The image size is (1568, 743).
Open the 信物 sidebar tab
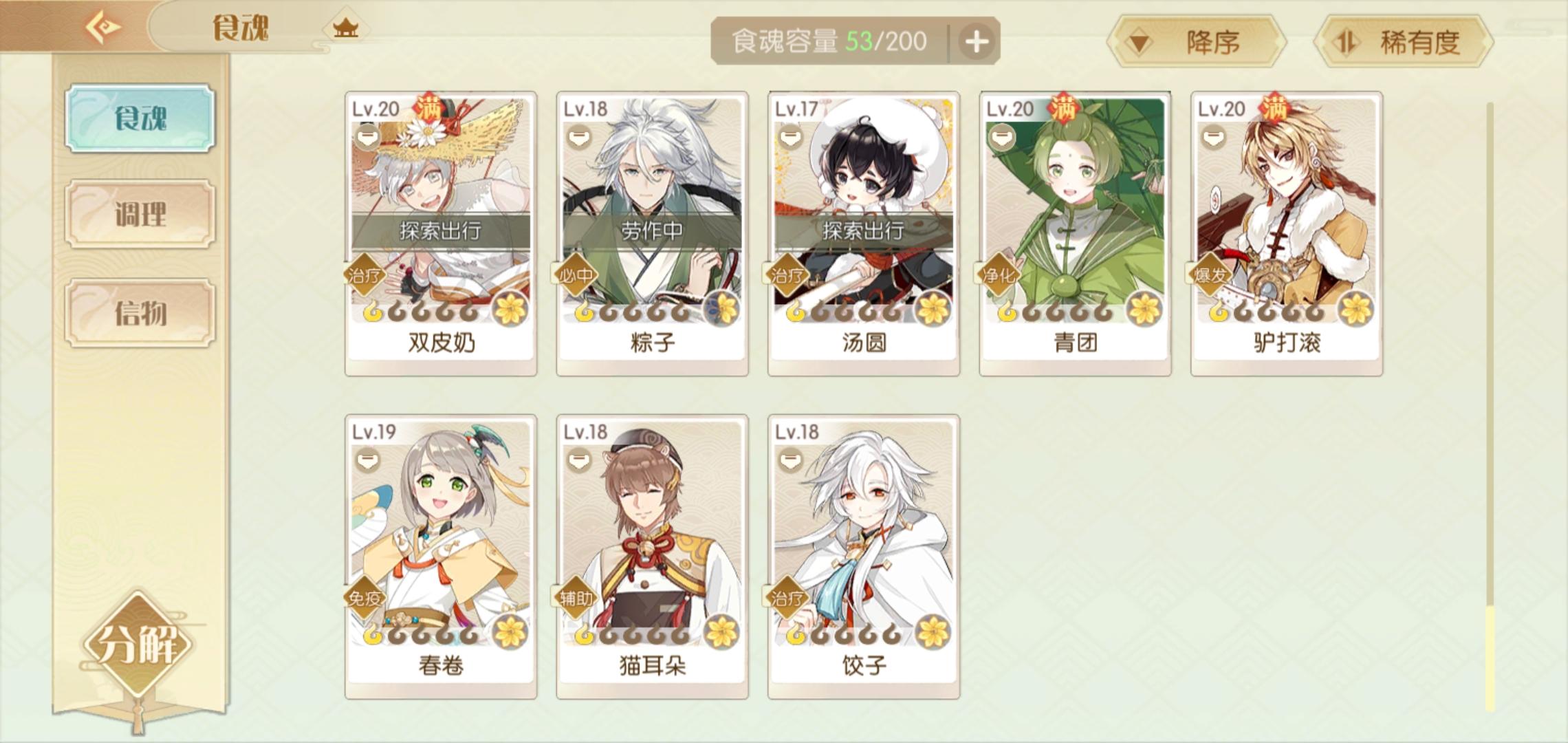coord(140,313)
